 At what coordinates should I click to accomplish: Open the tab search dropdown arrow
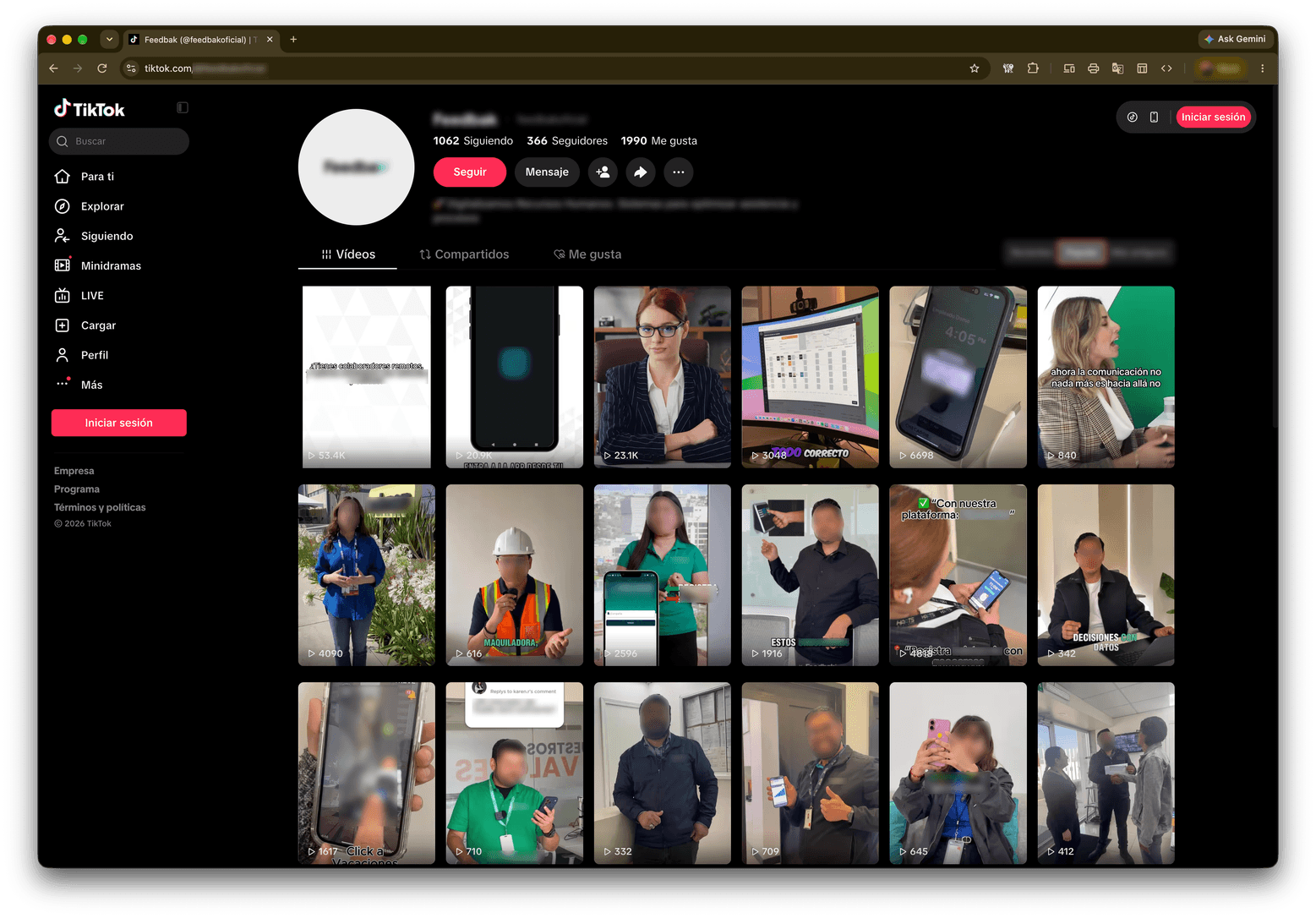pyautogui.click(x=109, y=39)
